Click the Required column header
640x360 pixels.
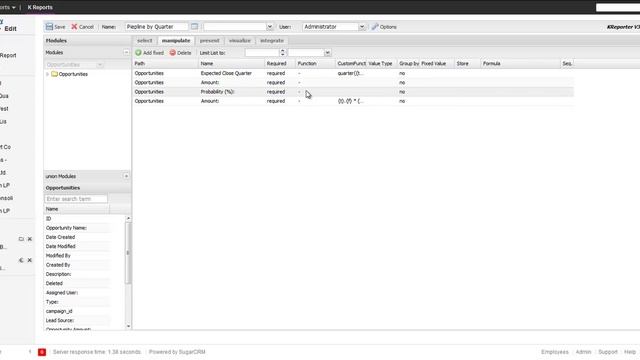click(x=280, y=64)
